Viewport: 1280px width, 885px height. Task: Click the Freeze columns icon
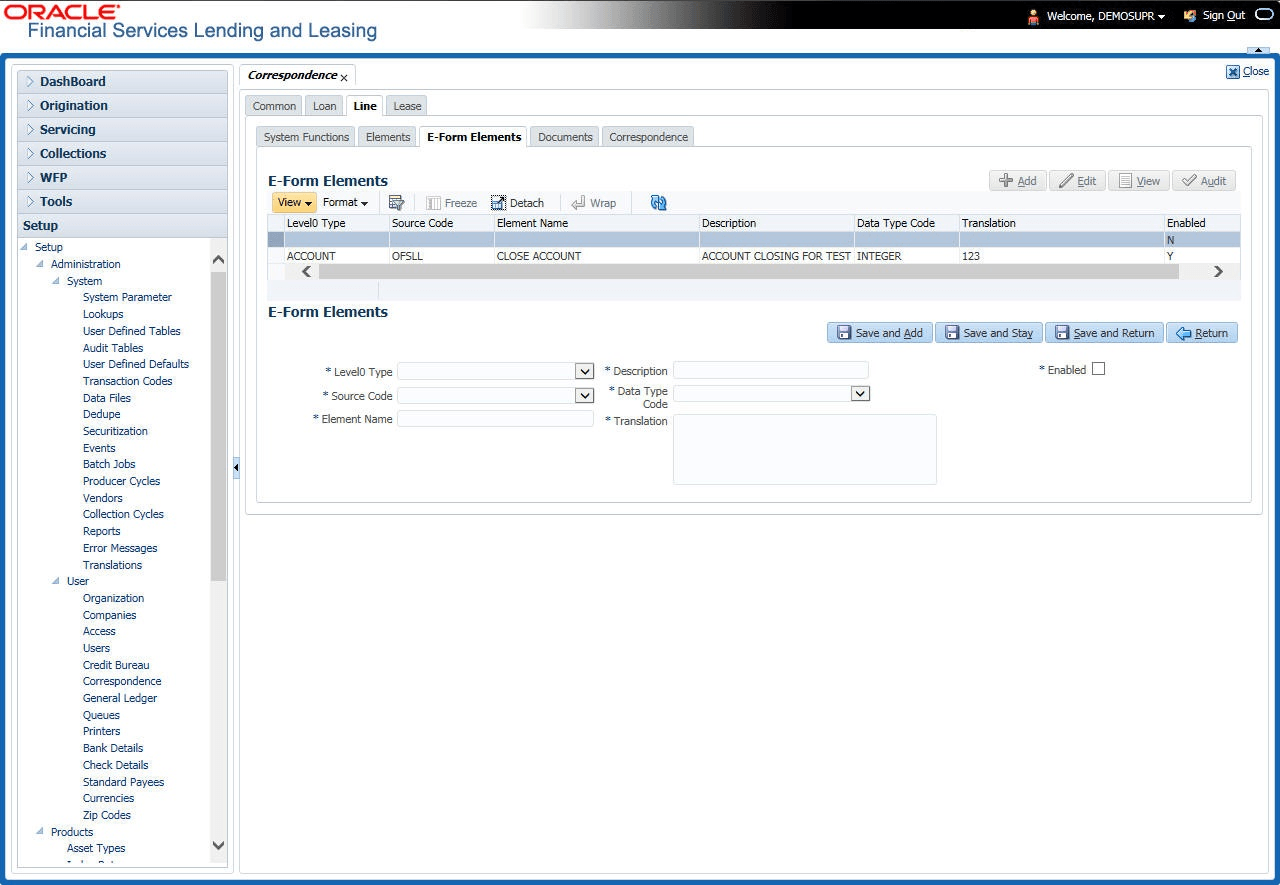[x=452, y=203]
